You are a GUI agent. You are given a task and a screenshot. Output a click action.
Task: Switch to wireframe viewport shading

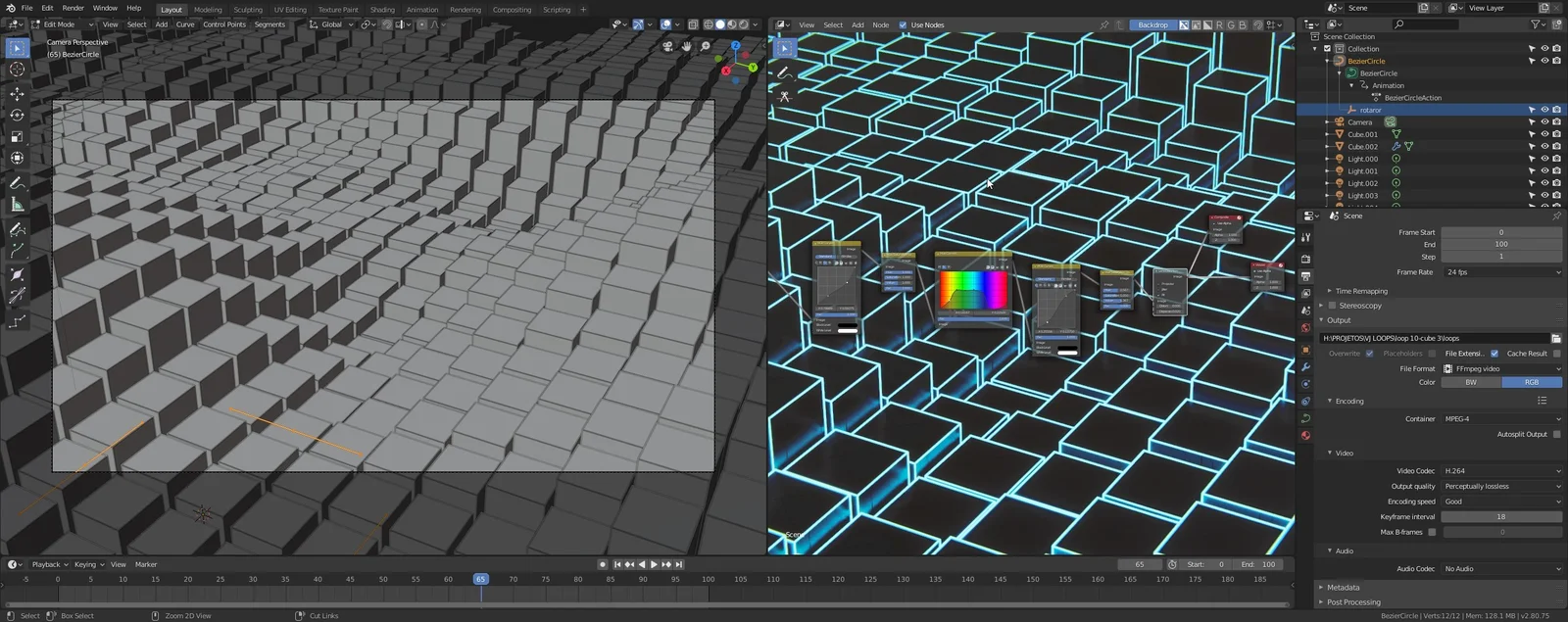709,24
